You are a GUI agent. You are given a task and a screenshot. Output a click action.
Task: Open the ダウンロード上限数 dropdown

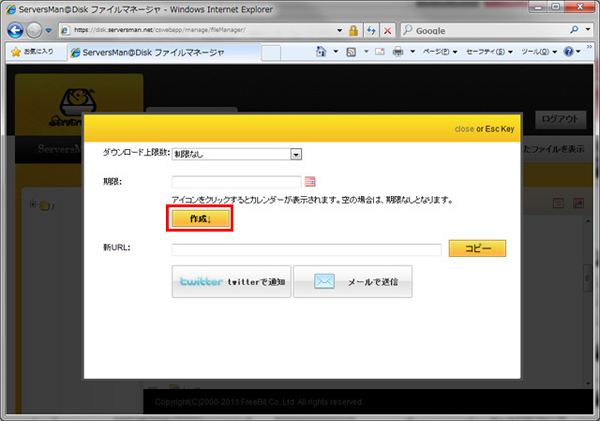click(237, 154)
